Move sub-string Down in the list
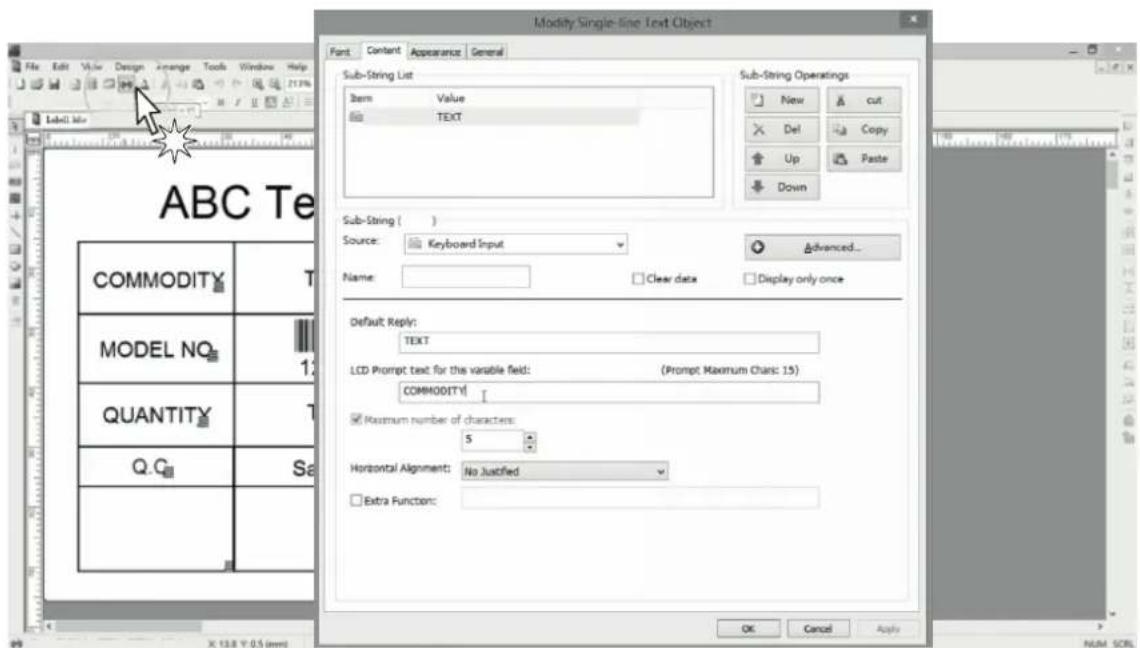This screenshot has width=1140, height=648. click(x=782, y=187)
